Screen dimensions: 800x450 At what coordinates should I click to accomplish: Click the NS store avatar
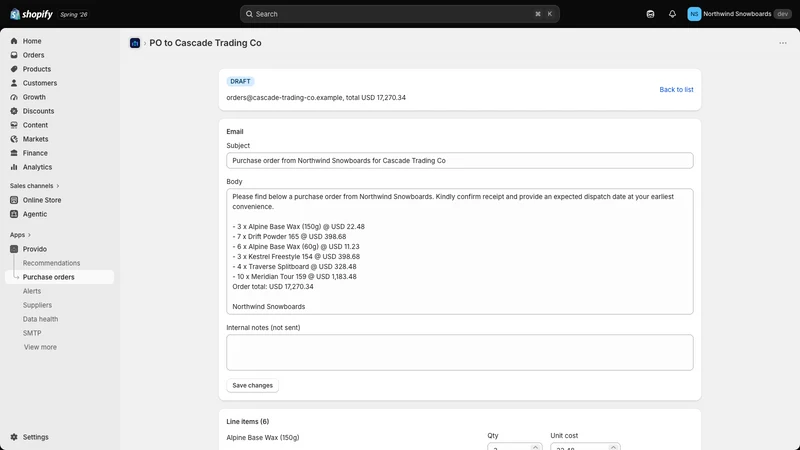pyautogui.click(x=694, y=14)
